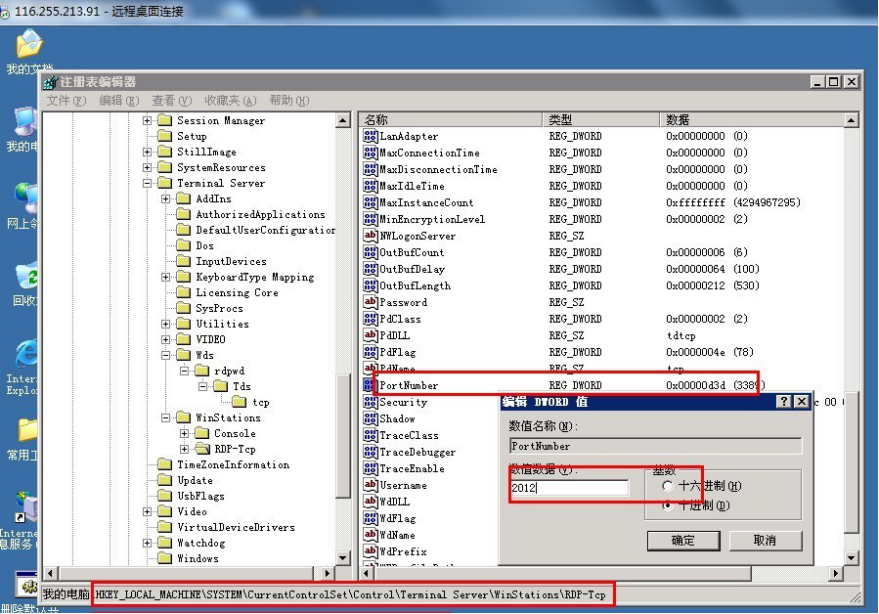
Task: Click the dialog help question mark button
Action: [x=783, y=401]
